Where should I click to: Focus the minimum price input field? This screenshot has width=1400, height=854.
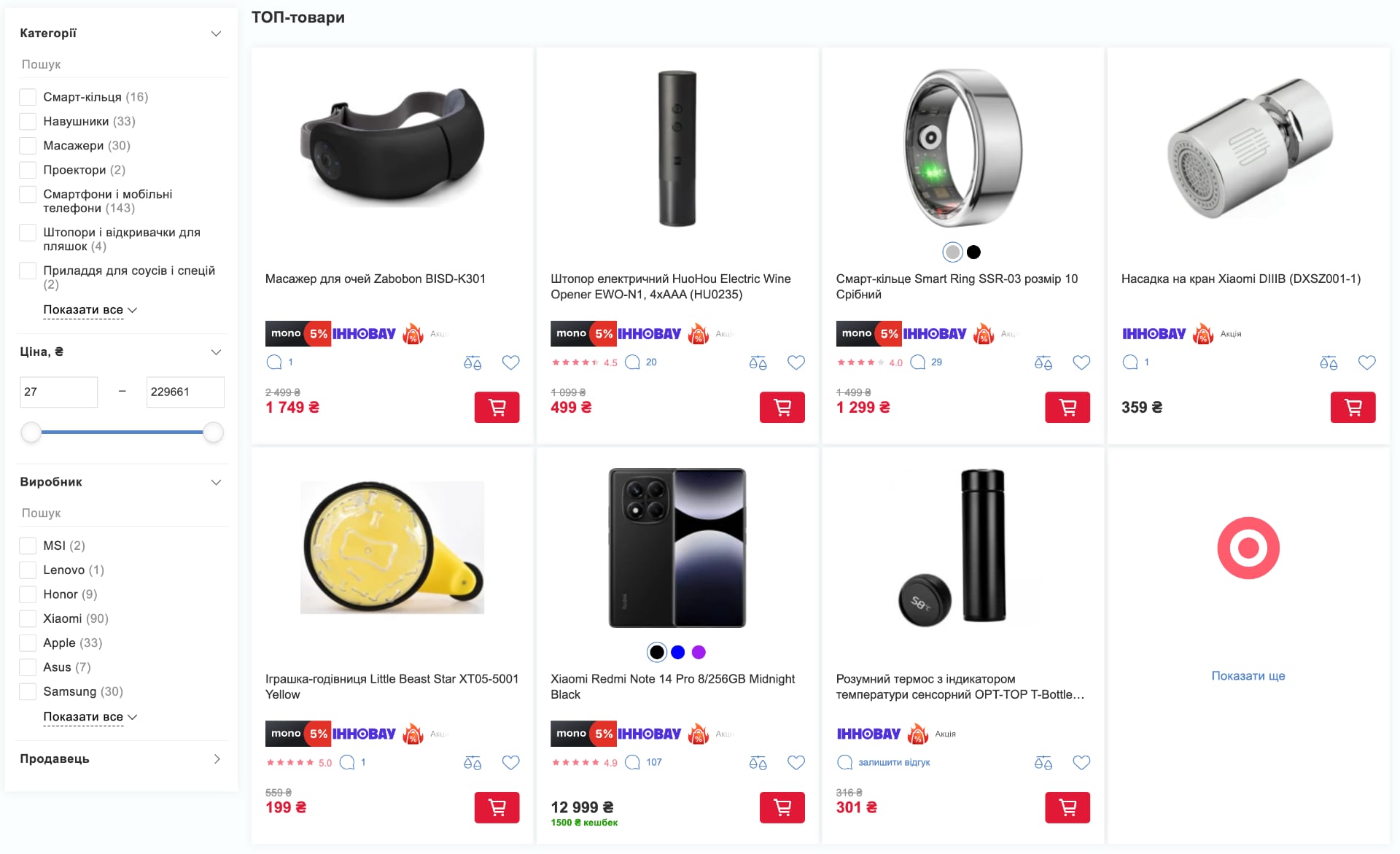(58, 392)
